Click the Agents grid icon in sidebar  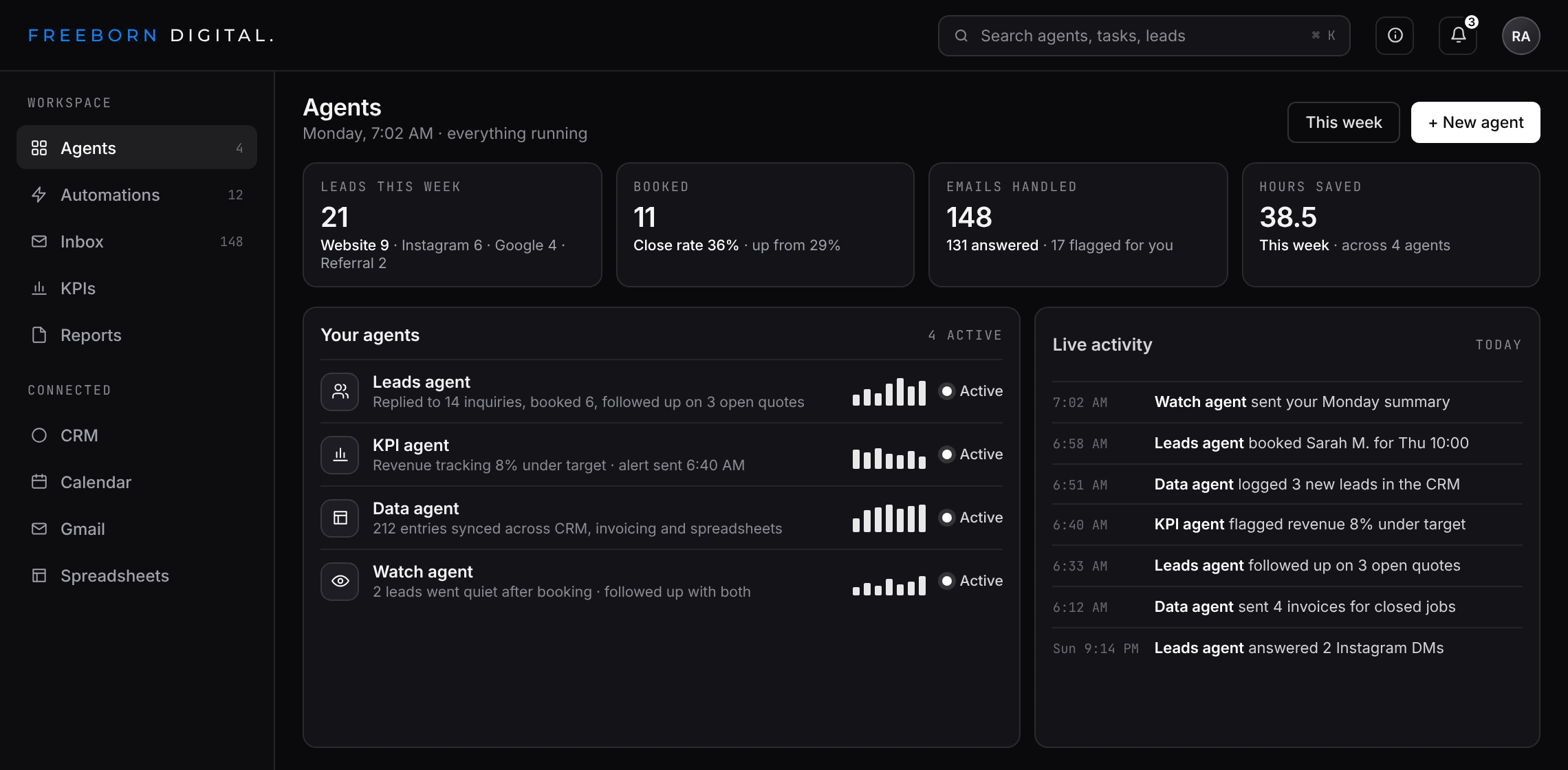39,148
